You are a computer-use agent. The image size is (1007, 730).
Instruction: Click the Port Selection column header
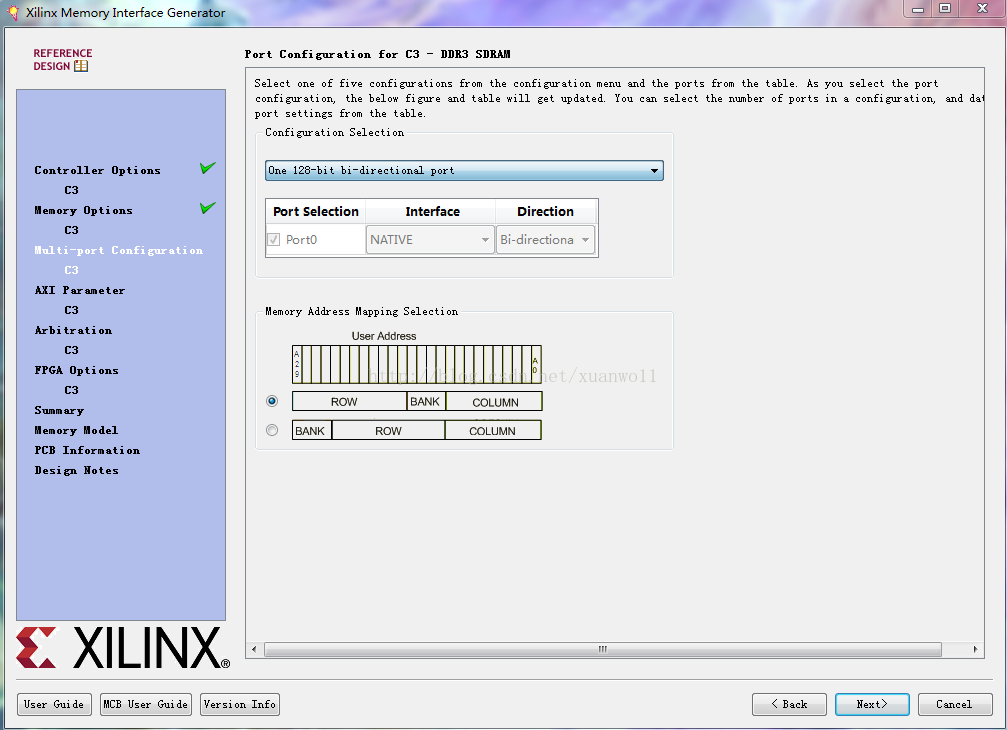316,211
